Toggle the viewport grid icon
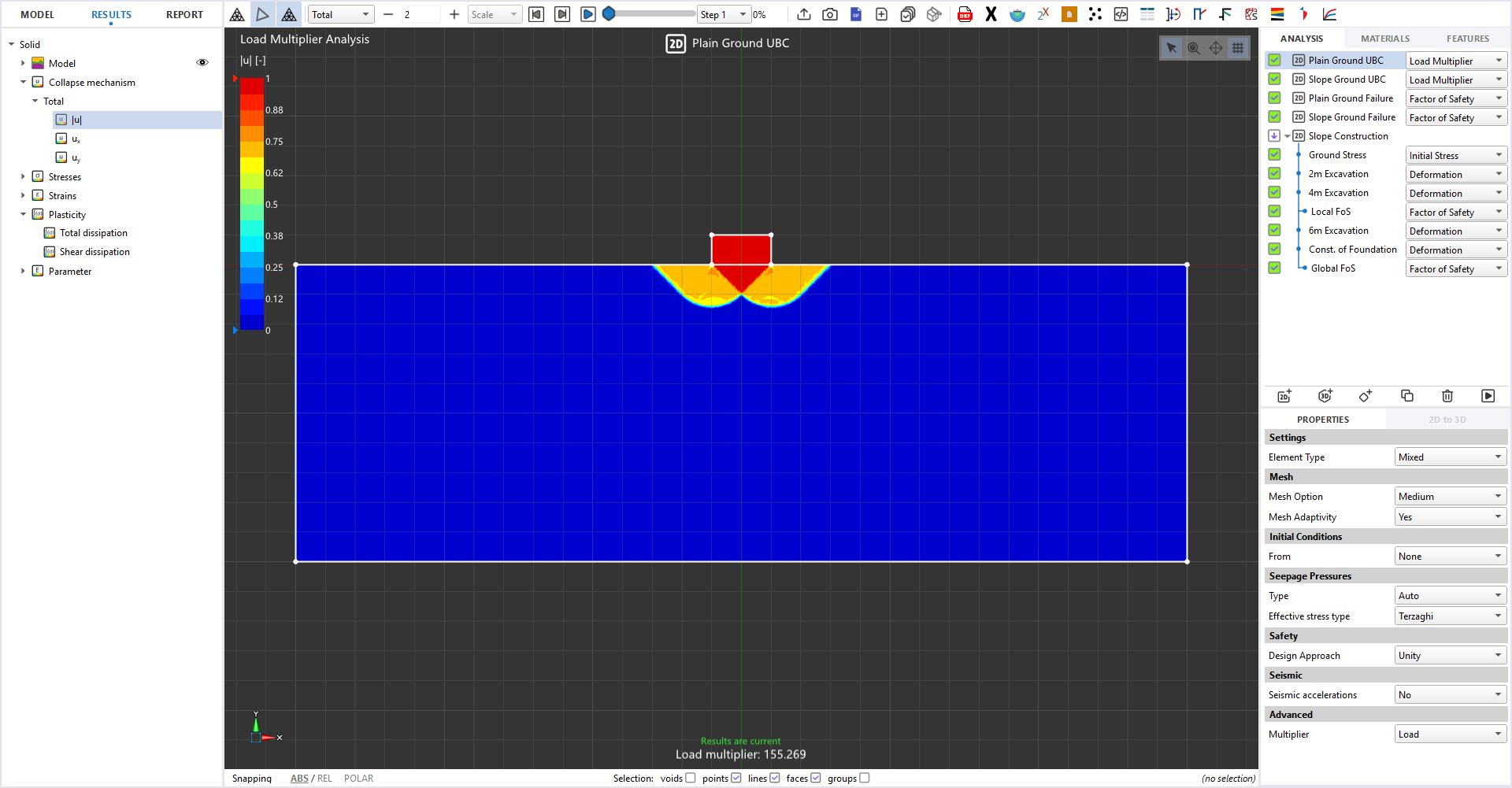This screenshot has height=788, width=1512. click(x=1238, y=48)
